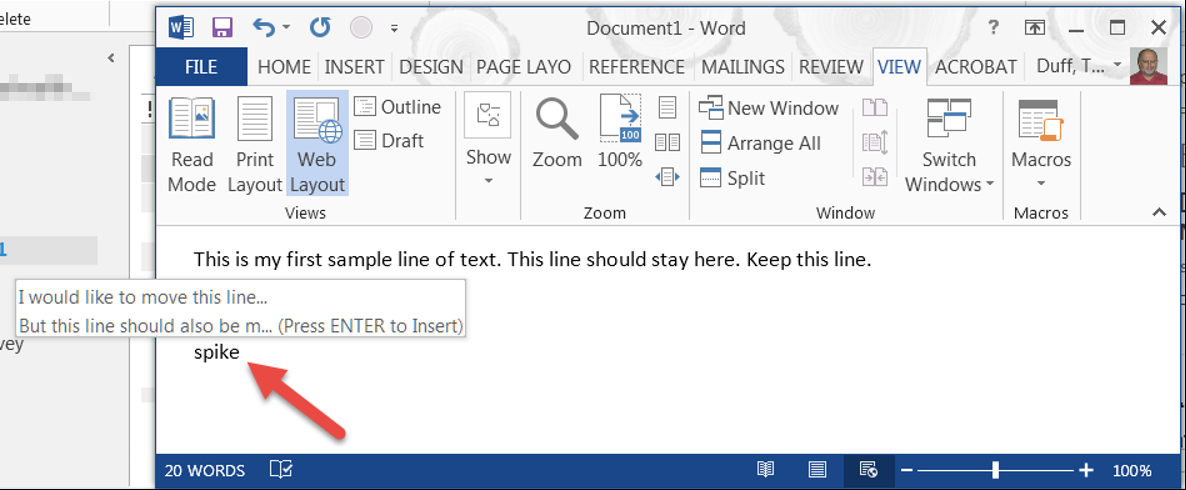Image resolution: width=1186 pixels, height=490 pixels.
Task: Click the Save icon in the title bar
Action: (222, 28)
